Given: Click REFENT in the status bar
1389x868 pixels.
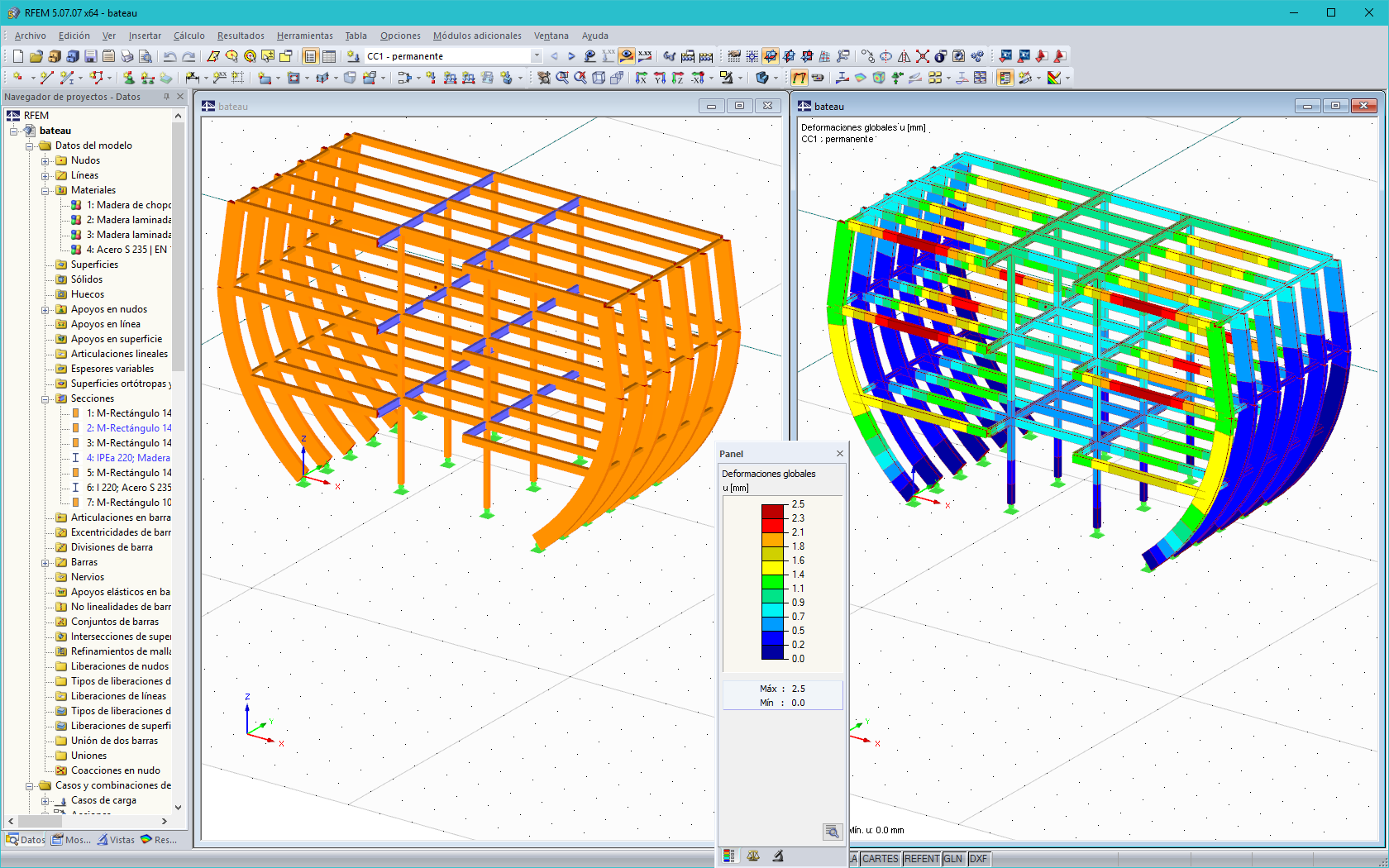Looking at the screenshot, I should 921,859.
